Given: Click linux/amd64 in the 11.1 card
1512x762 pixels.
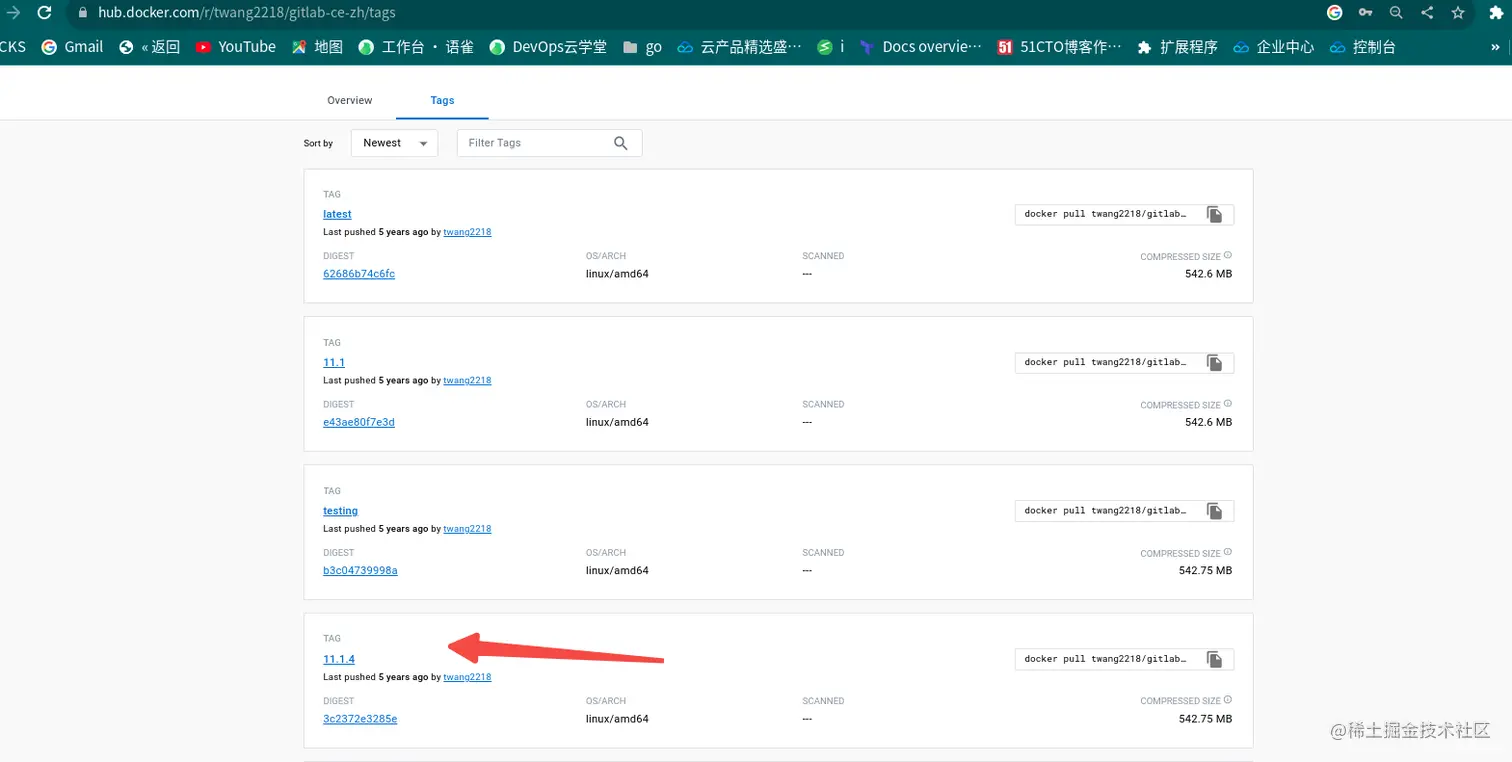Looking at the screenshot, I should [x=617, y=422].
